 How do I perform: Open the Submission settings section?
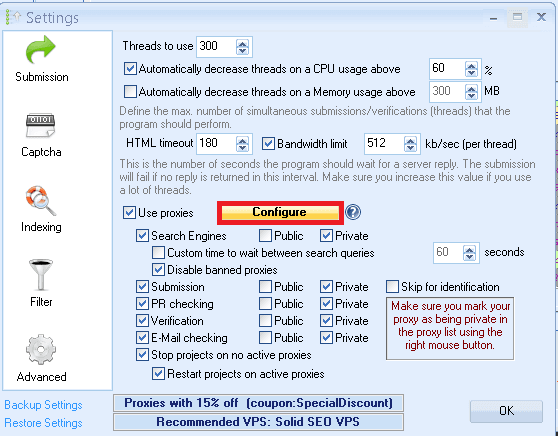tap(41, 59)
